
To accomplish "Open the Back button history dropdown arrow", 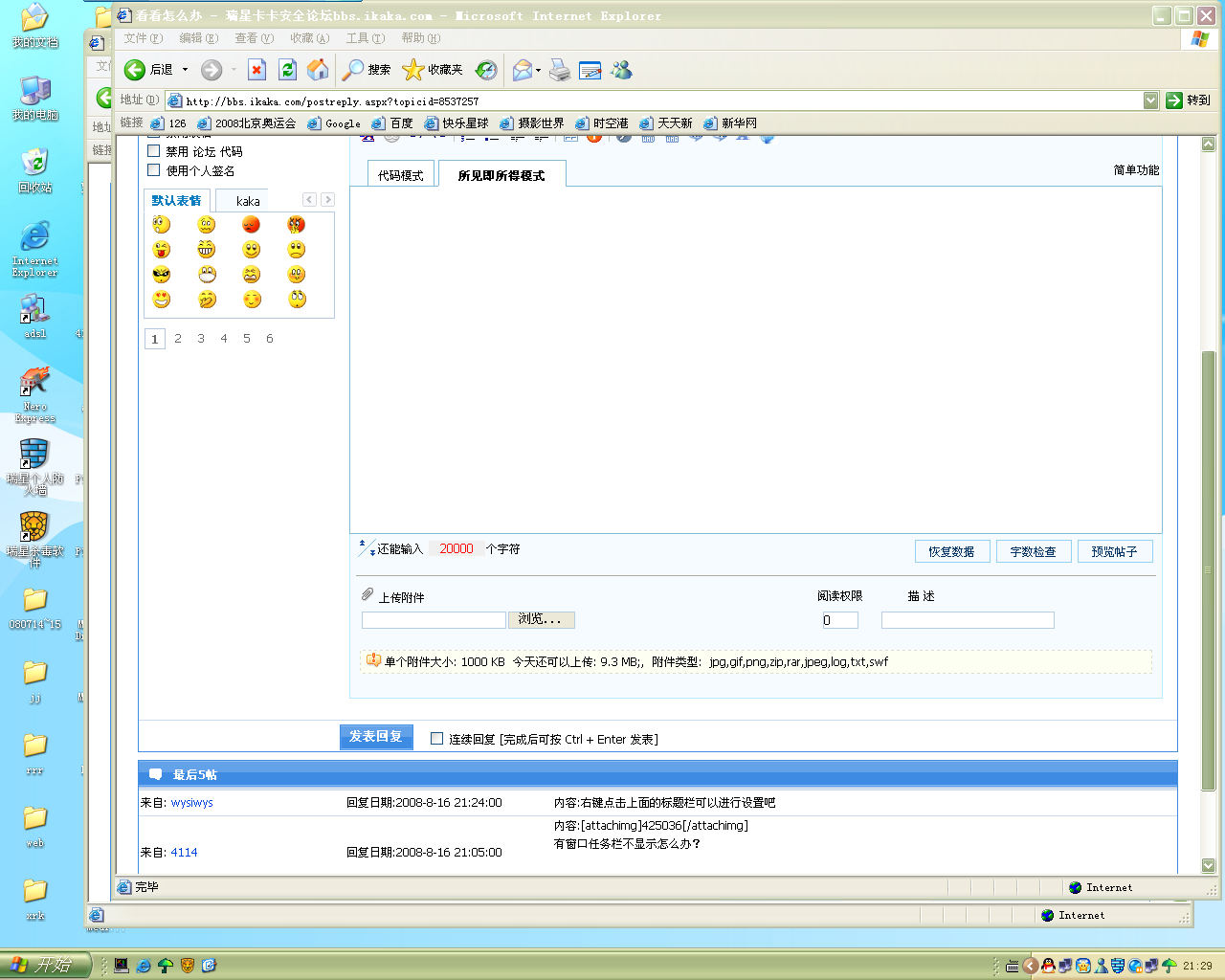I will [x=185, y=70].
